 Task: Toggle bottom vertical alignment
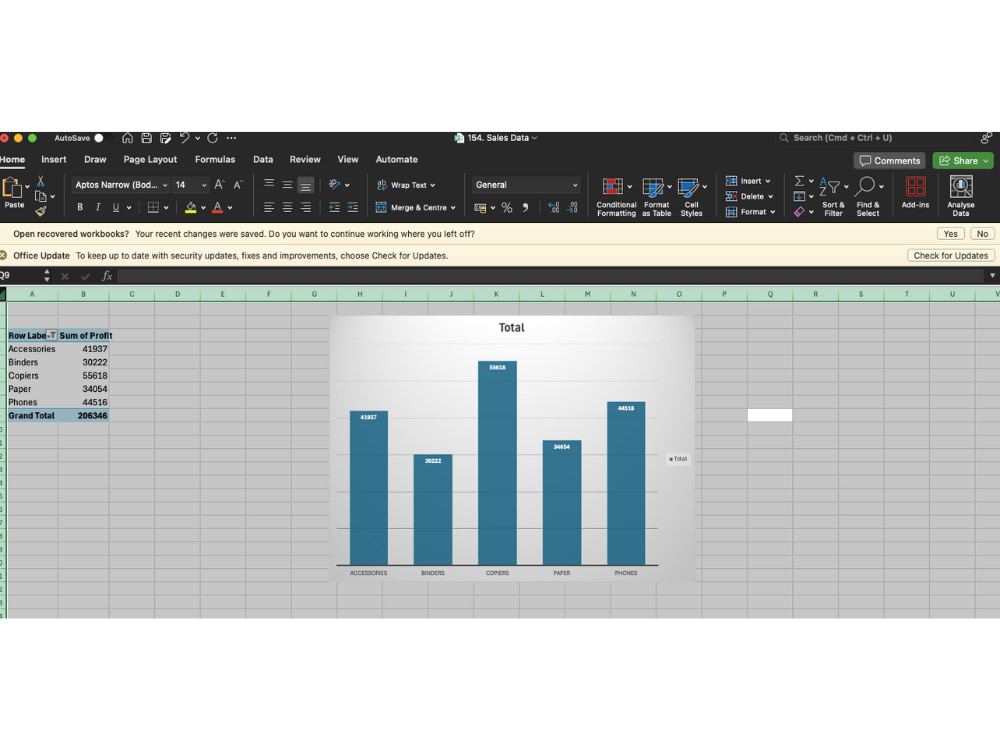click(305, 186)
